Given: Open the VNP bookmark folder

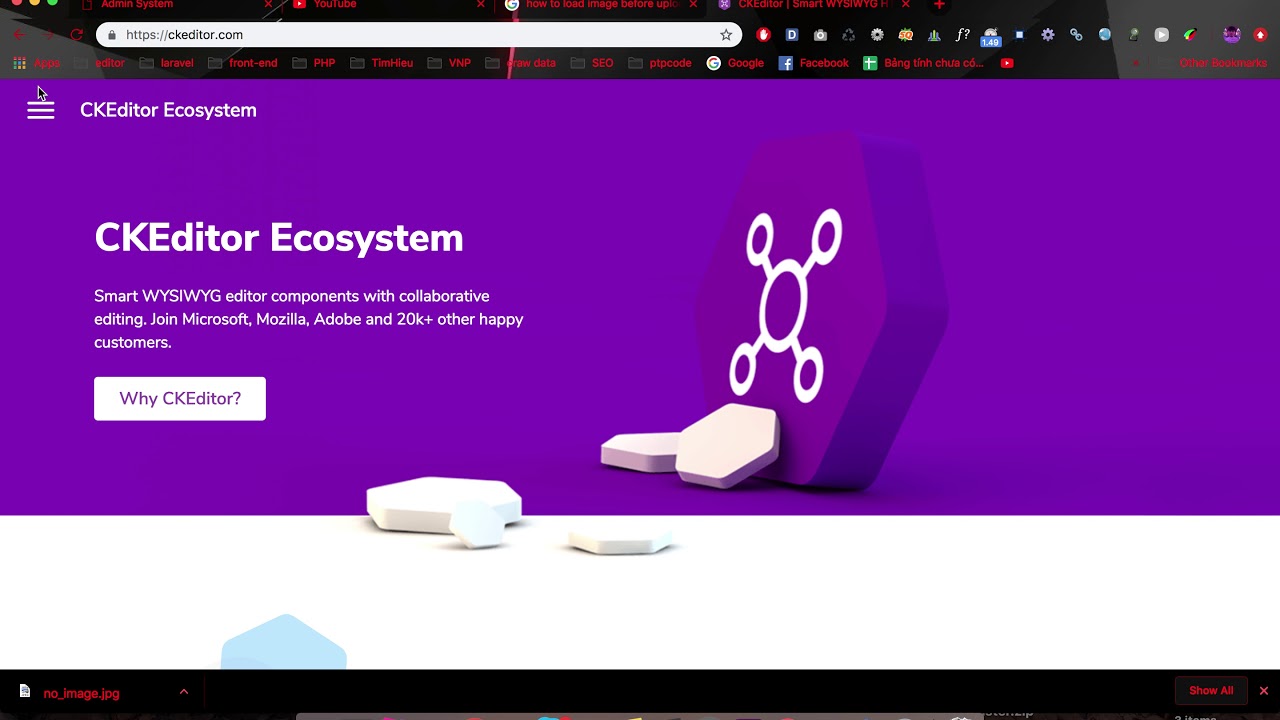Looking at the screenshot, I should tap(449, 63).
